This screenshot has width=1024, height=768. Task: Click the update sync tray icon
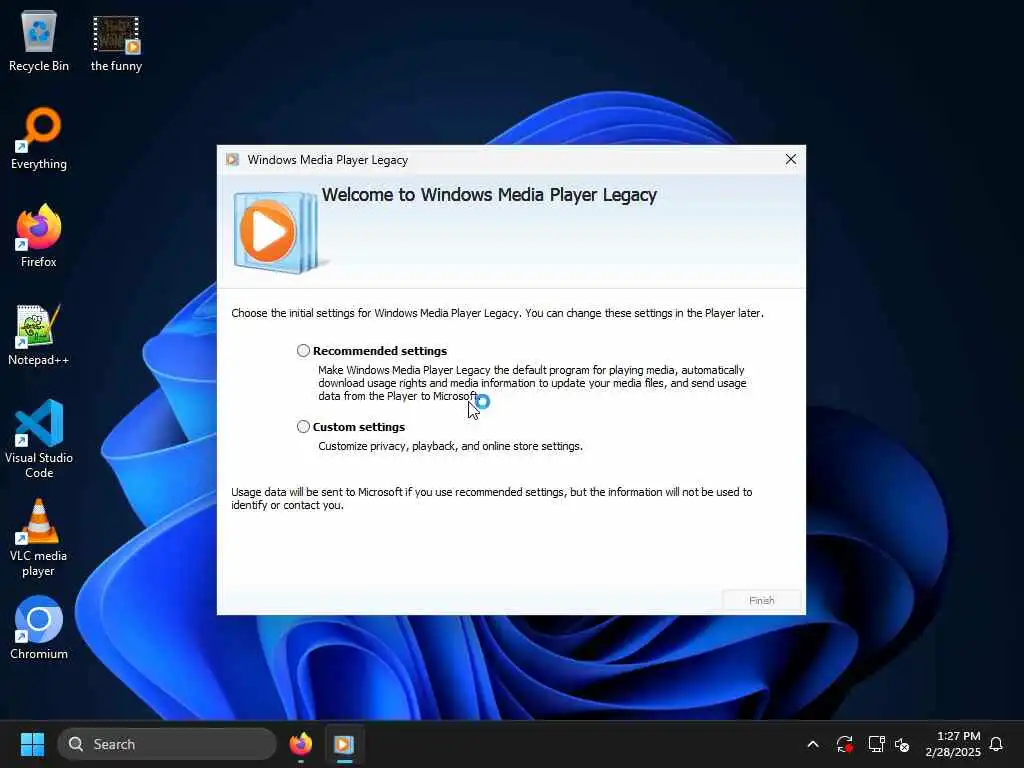pyautogui.click(x=844, y=744)
